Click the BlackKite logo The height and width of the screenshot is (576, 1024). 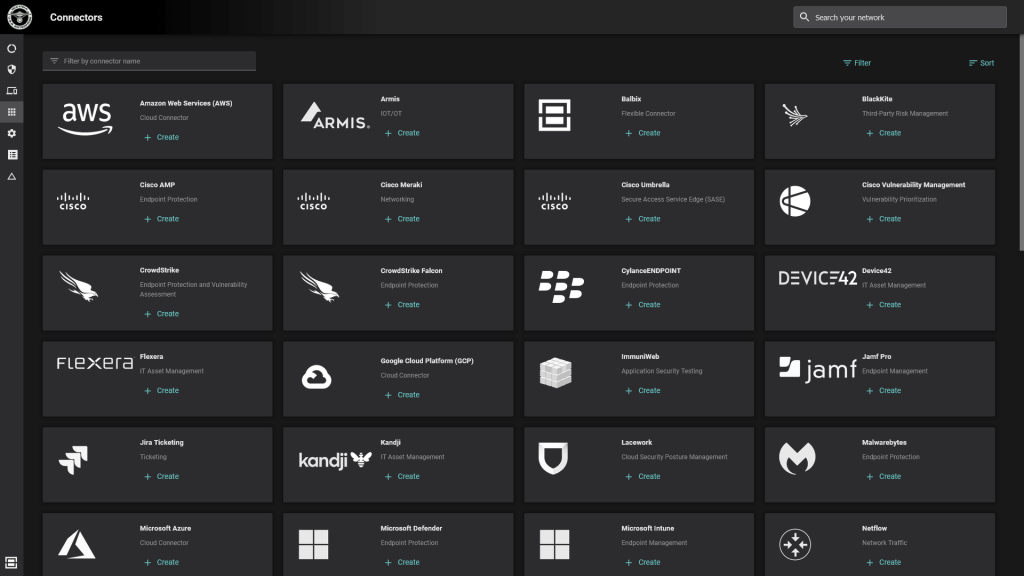(x=795, y=115)
